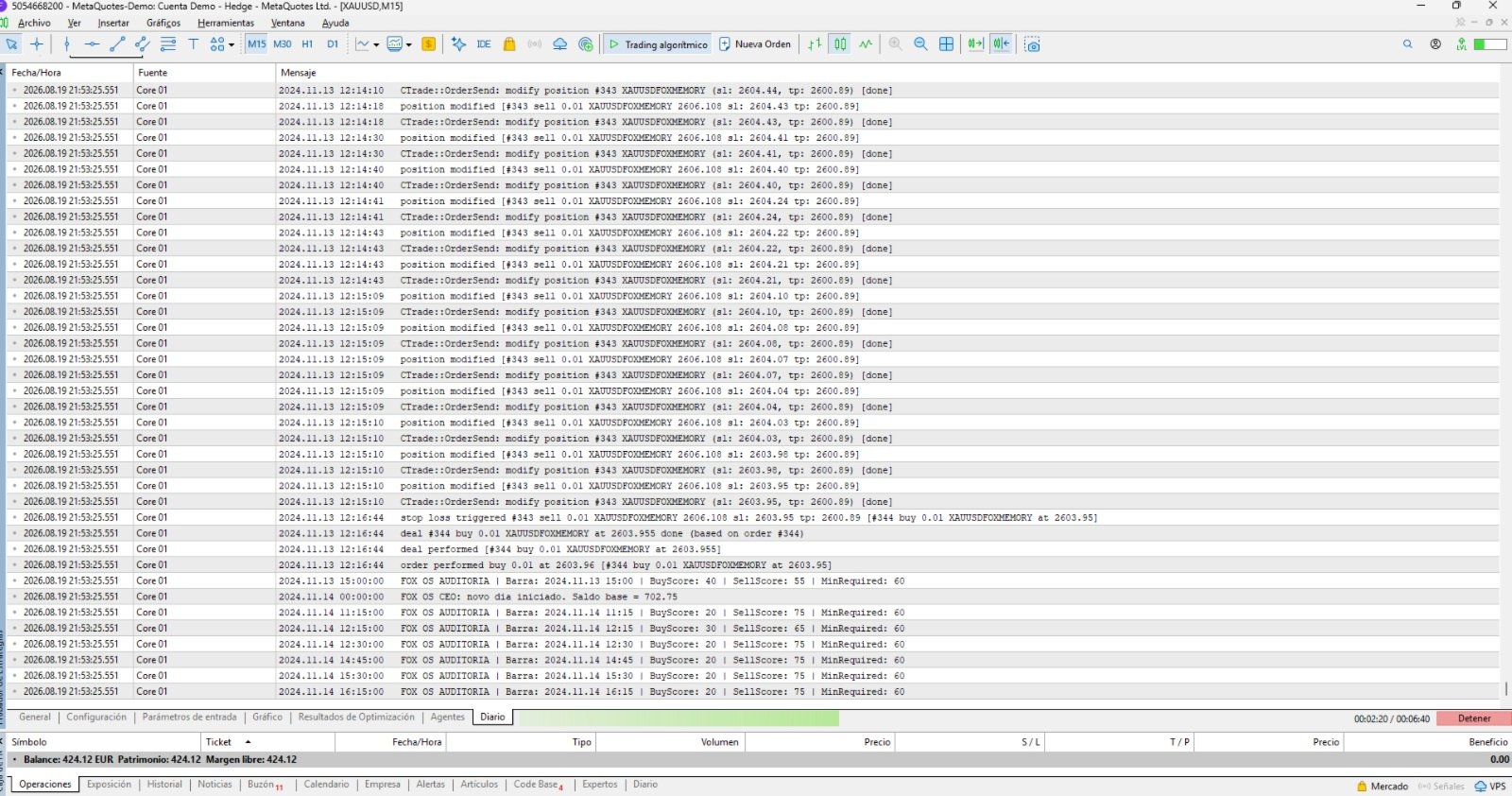
Task: Switch chart to bar chart mode
Action: pyautogui.click(x=815, y=43)
